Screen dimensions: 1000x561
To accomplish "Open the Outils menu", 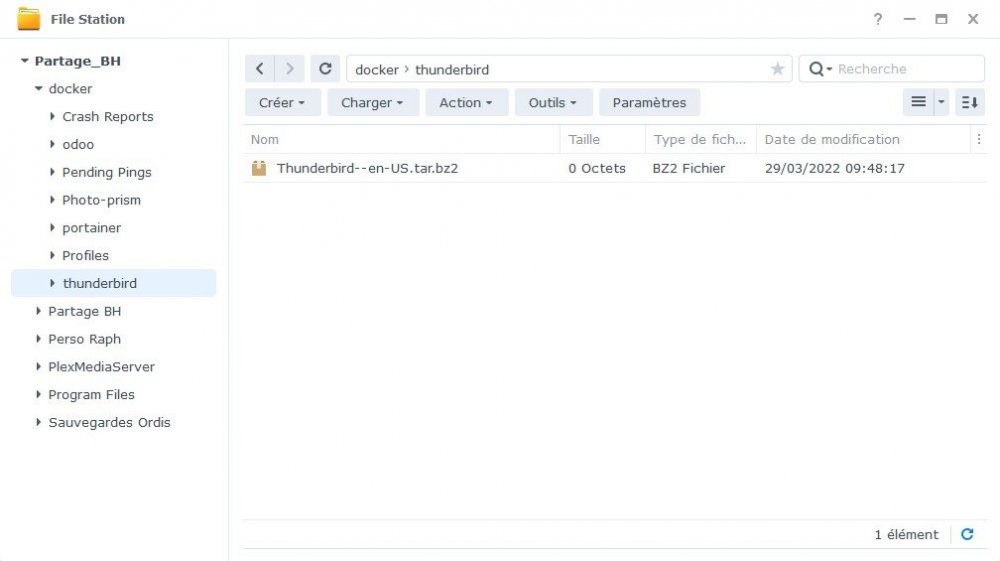I will (553, 103).
